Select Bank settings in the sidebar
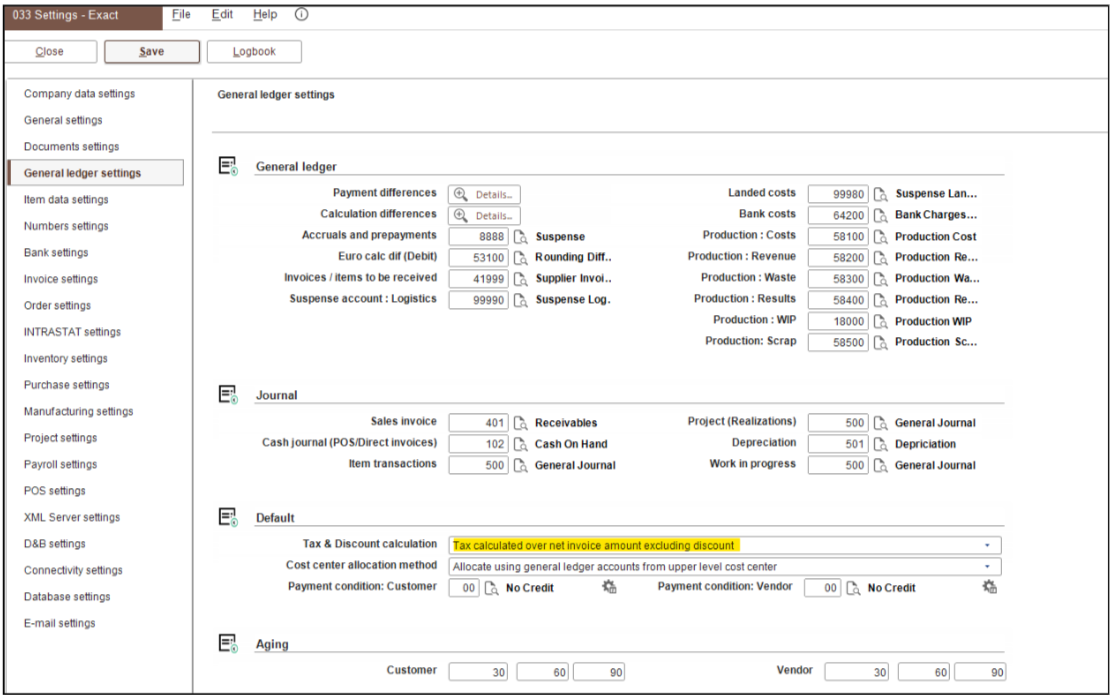This screenshot has height=697, width=1112. pos(56,253)
